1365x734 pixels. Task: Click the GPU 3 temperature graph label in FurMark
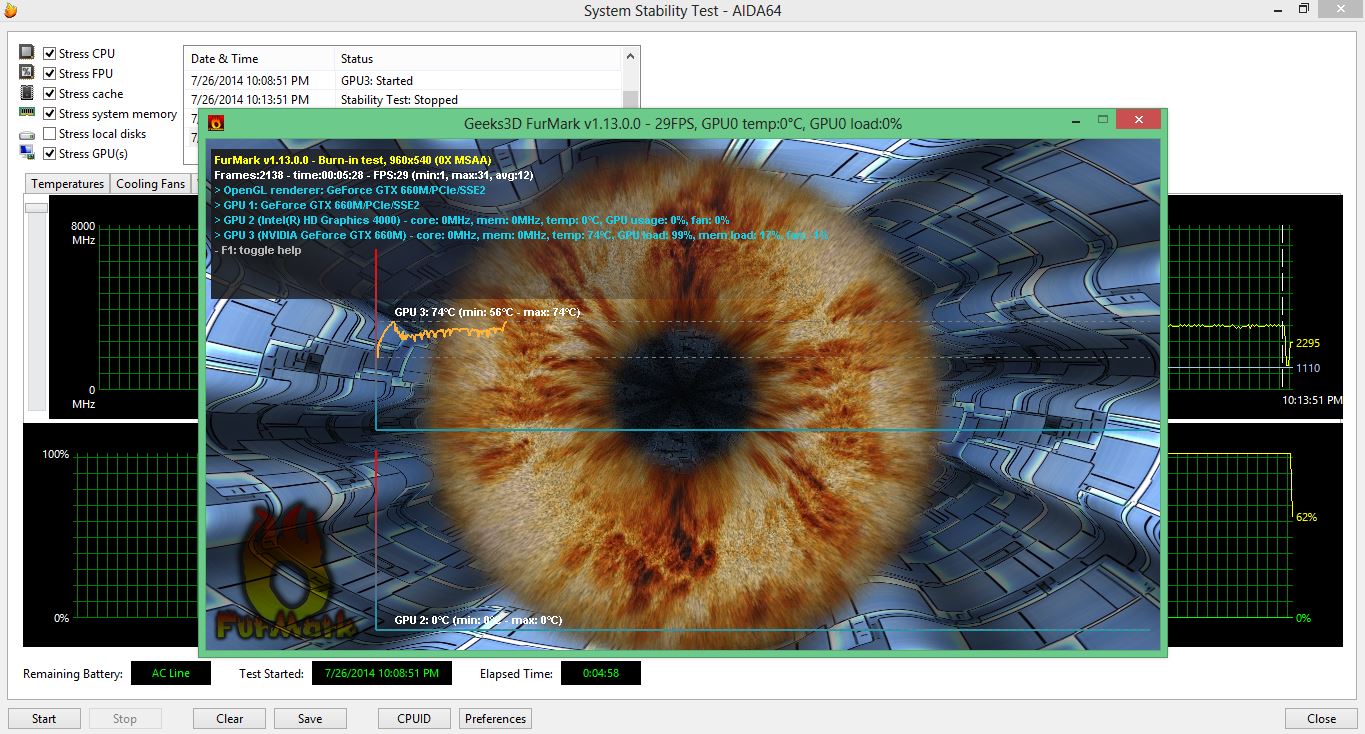tap(487, 312)
